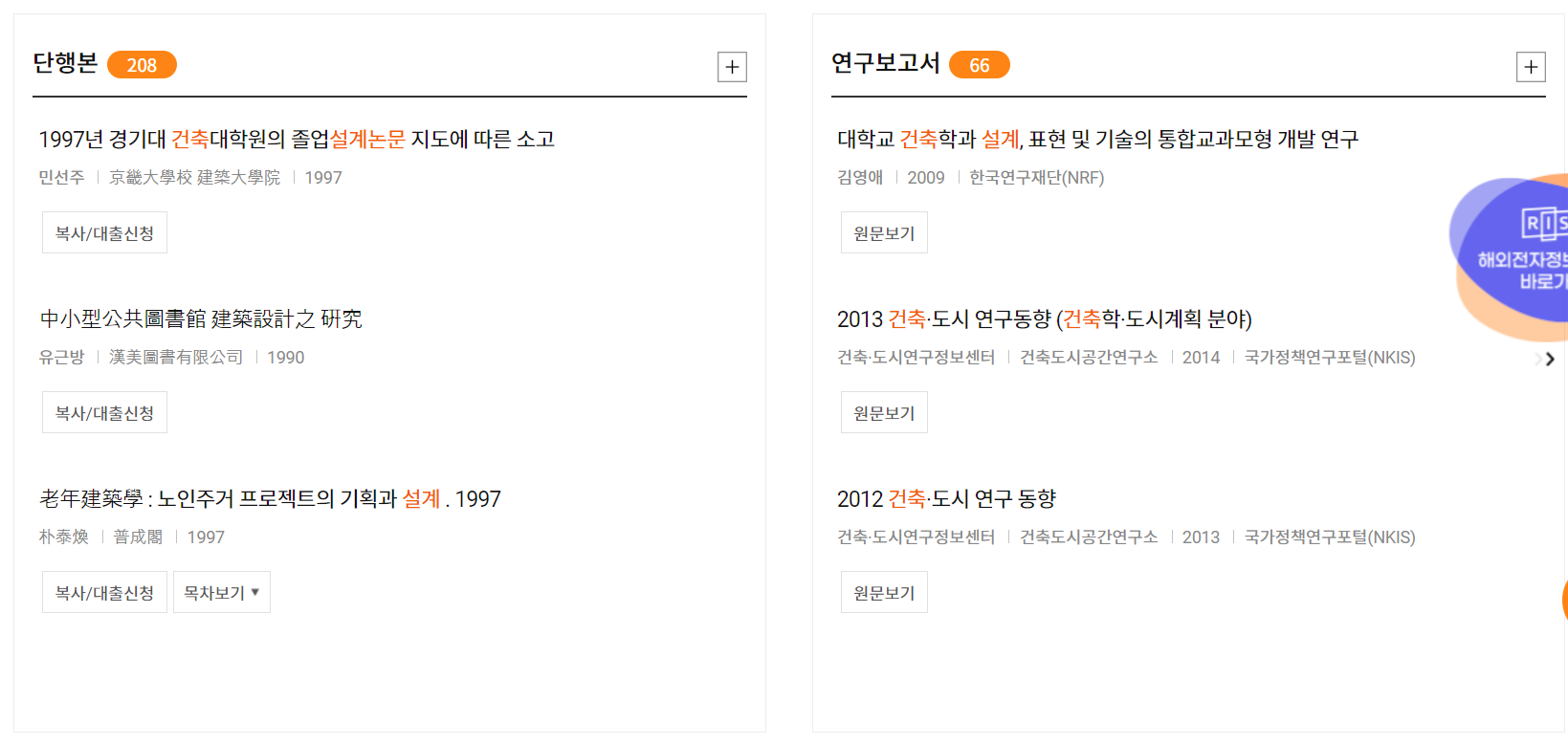Request copy/loan for the 老年建築學 book

[104, 591]
